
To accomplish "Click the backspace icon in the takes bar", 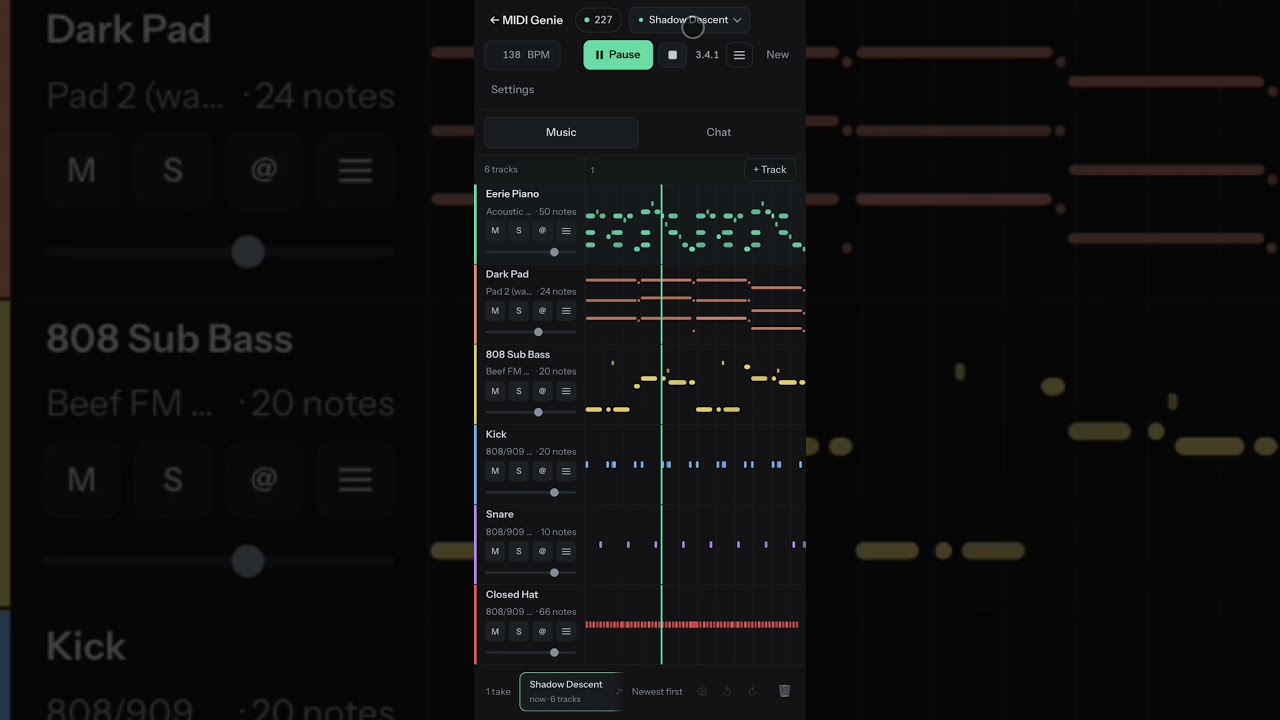I will click(702, 691).
